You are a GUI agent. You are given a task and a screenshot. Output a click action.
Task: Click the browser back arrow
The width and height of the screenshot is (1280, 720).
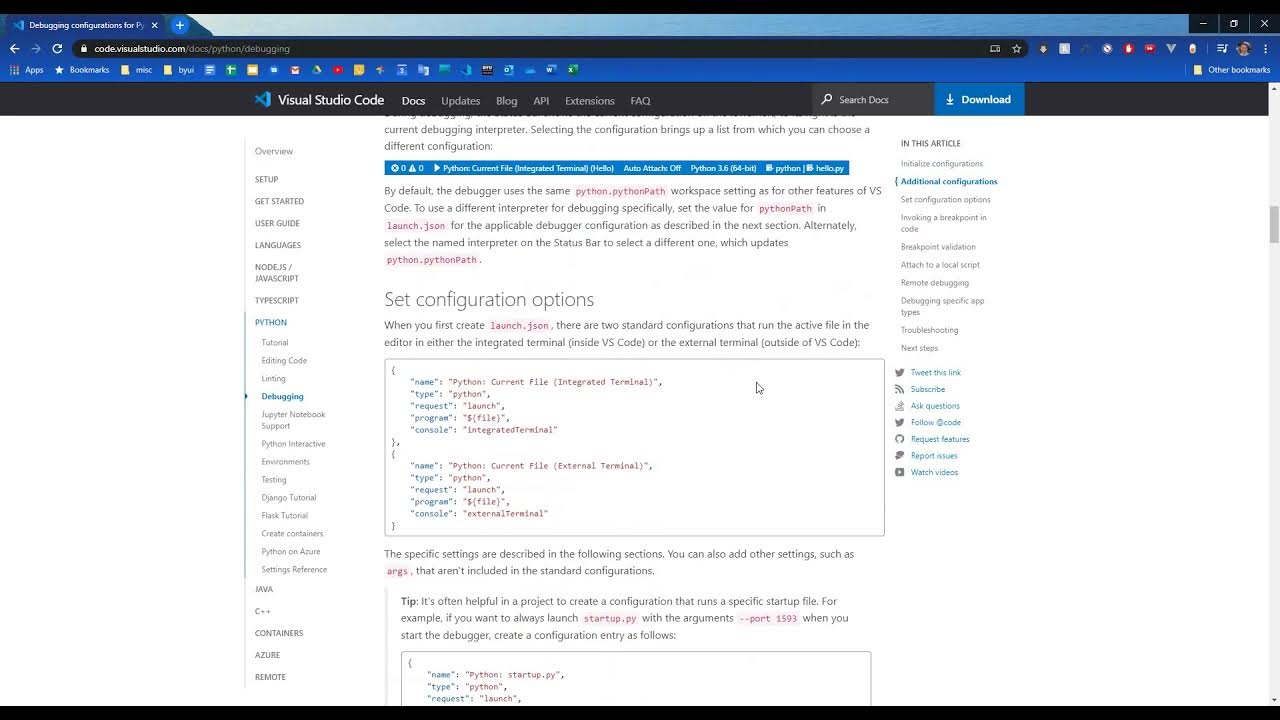14,48
